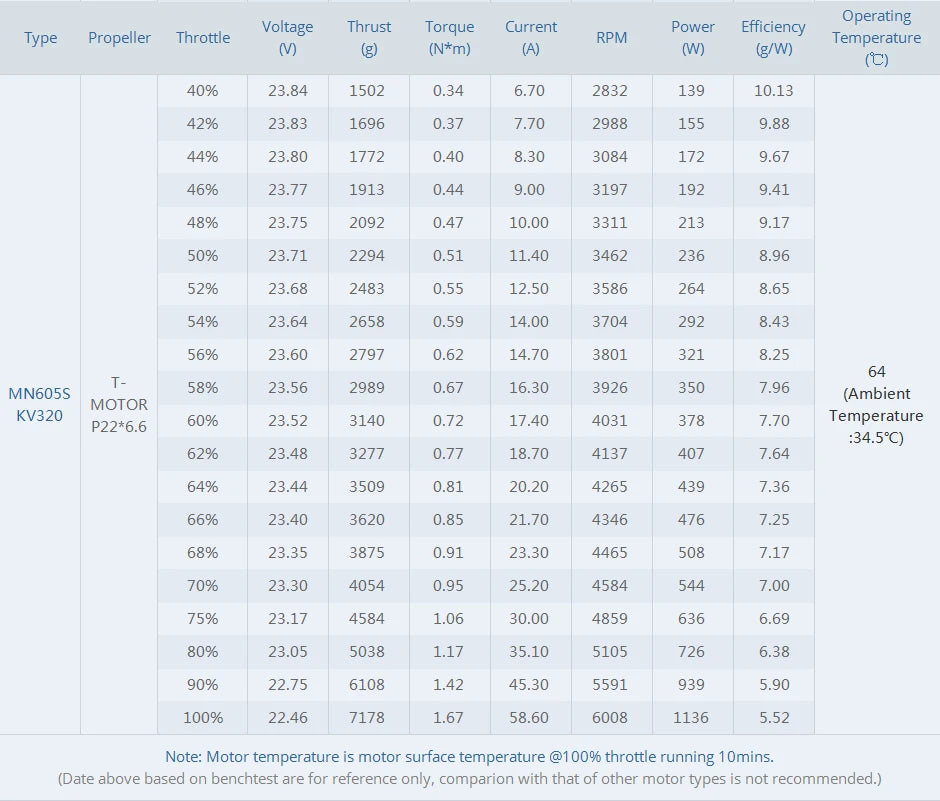
Task: Click the T-MOTOR P22*6.6 propeller cell
Action: pyautogui.click(x=119, y=404)
